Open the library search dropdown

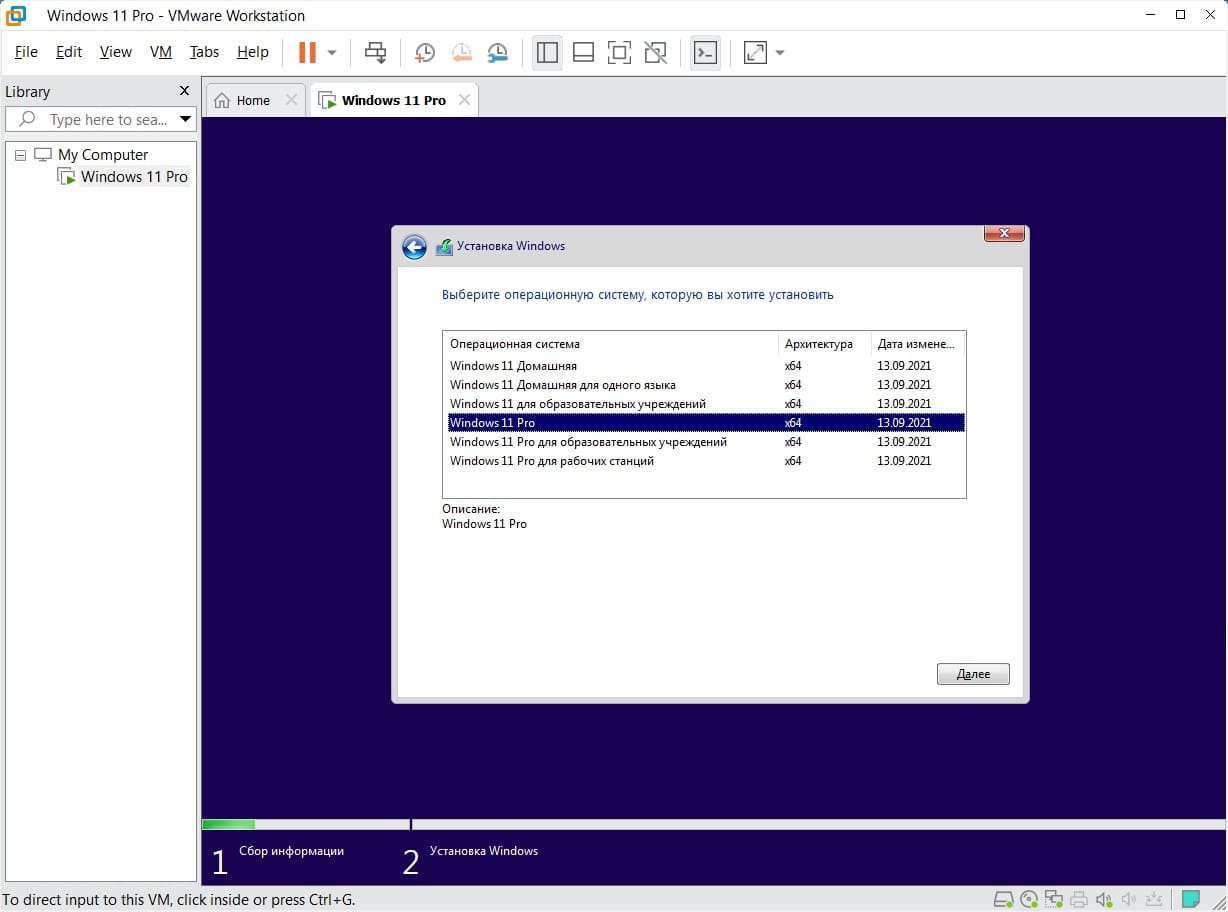[185, 119]
